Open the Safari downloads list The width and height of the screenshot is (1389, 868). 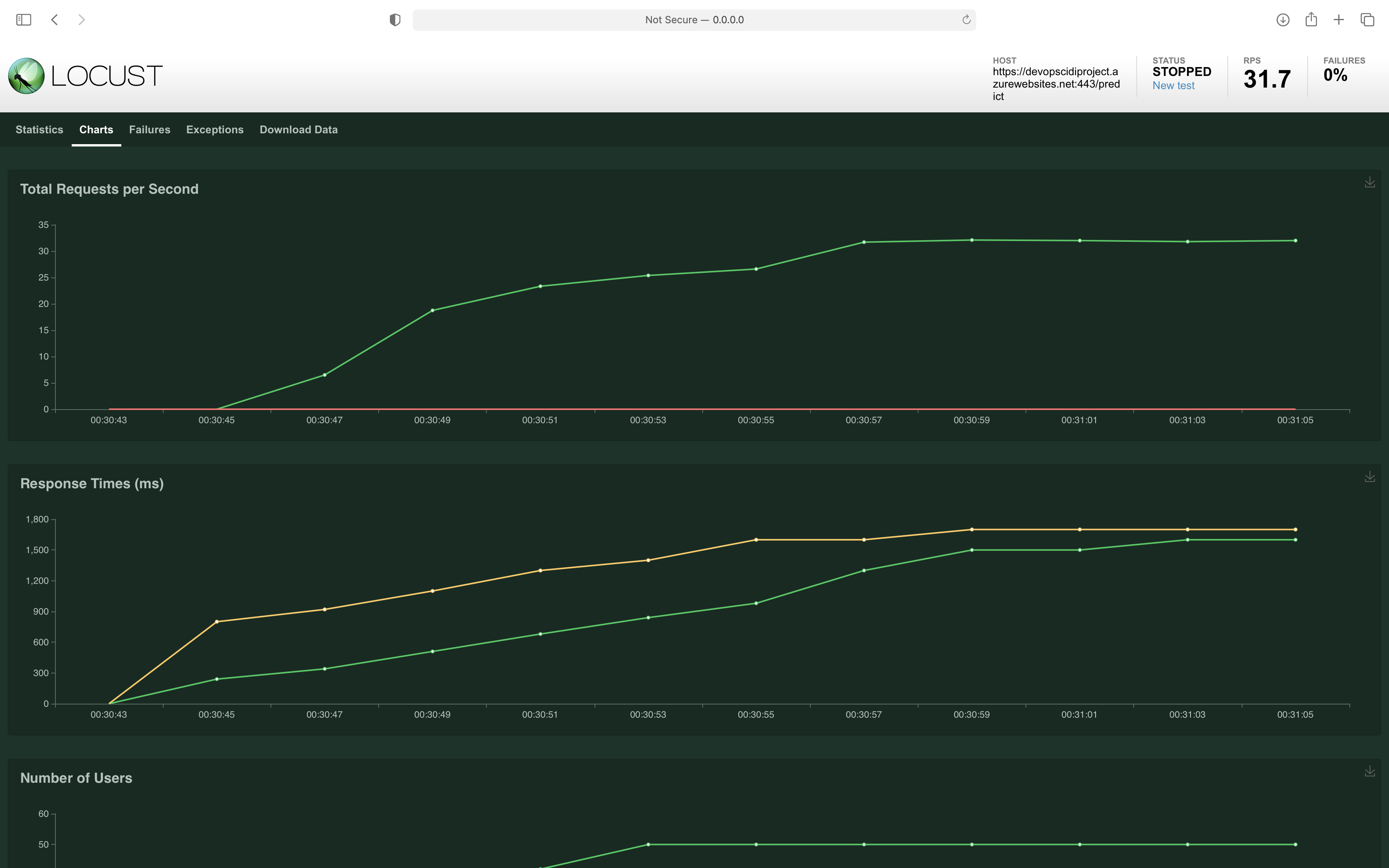pyautogui.click(x=1283, y=20)
